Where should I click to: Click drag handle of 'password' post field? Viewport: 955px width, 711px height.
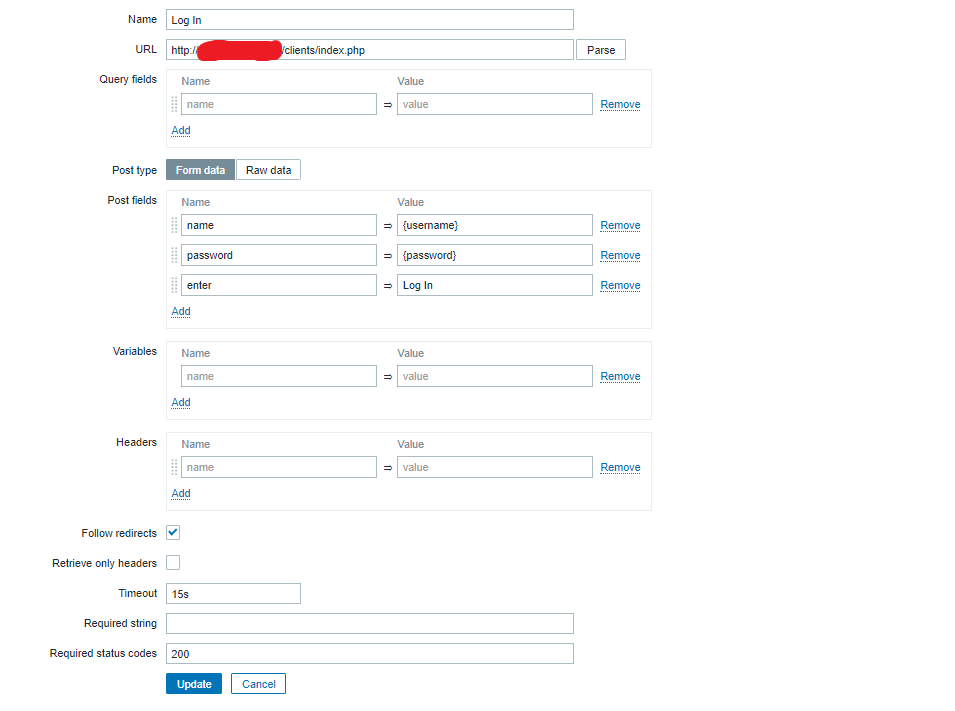pyautogui.click(x=174, y=255)
